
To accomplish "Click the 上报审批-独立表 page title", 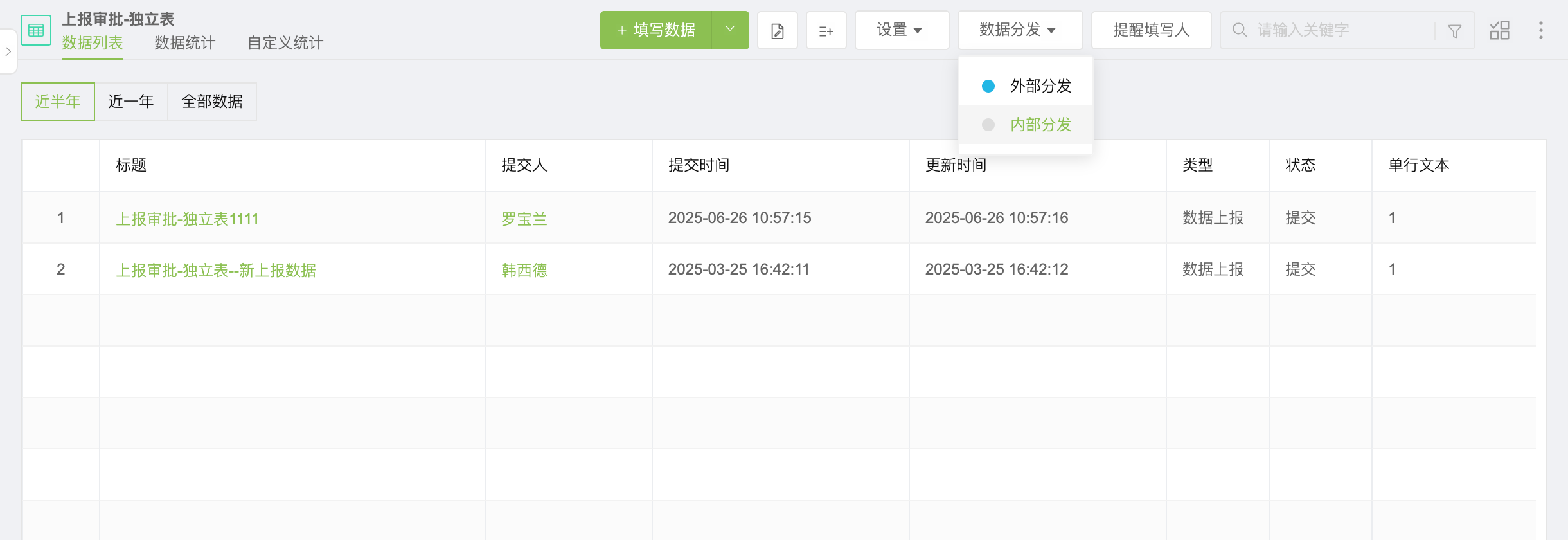I will point(118,19).
